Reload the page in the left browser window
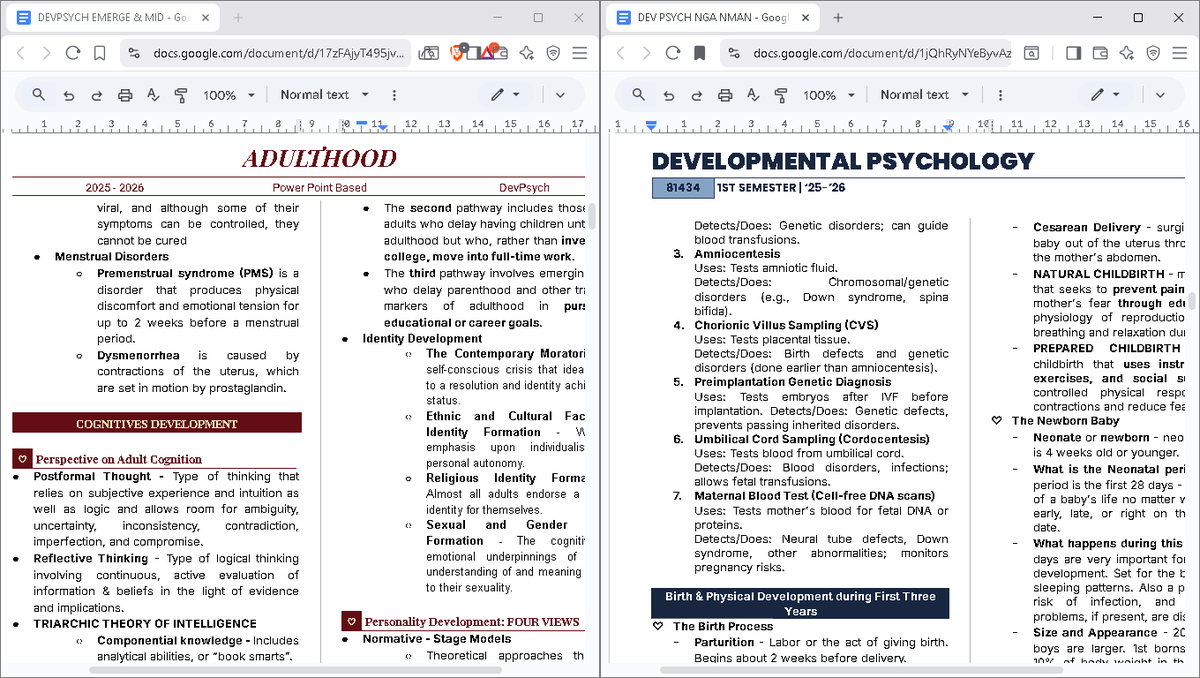1200x678 pixels. [x=73, y=53]
